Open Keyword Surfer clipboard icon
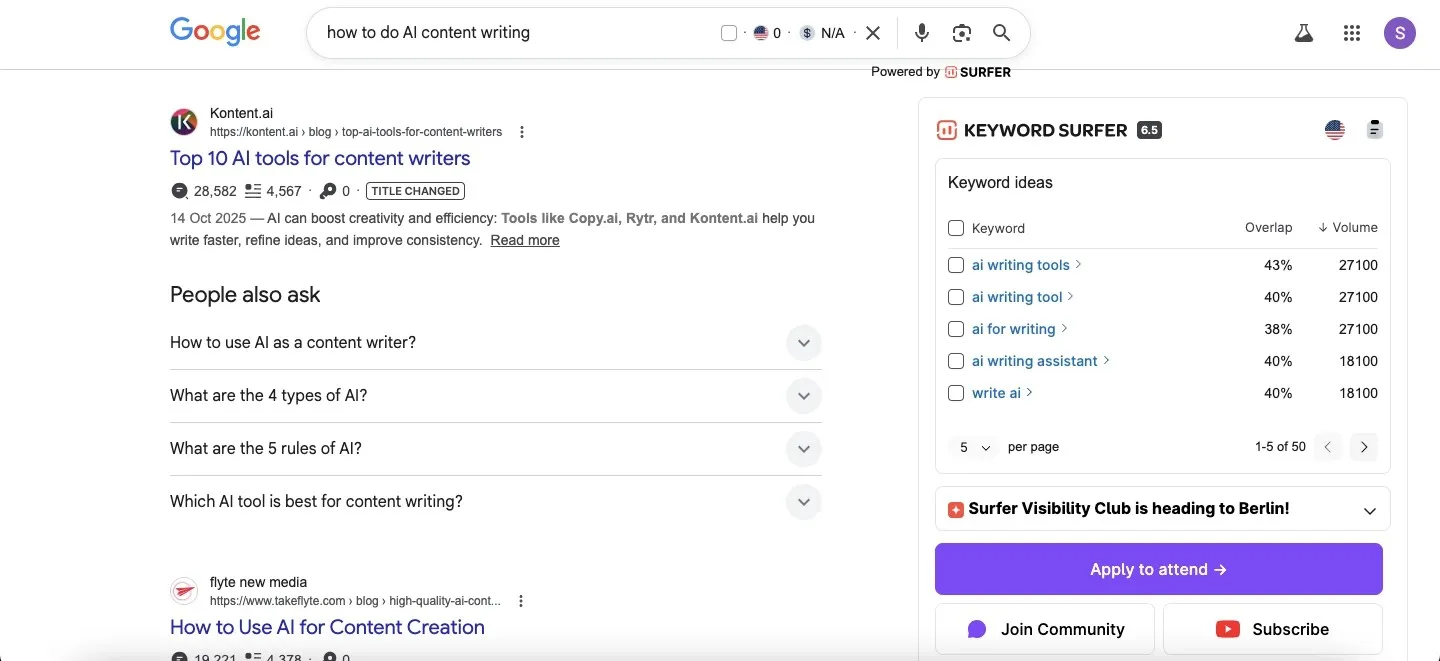The height and width of the screenshot is (661, 1440). click(x=1375, y=130)
